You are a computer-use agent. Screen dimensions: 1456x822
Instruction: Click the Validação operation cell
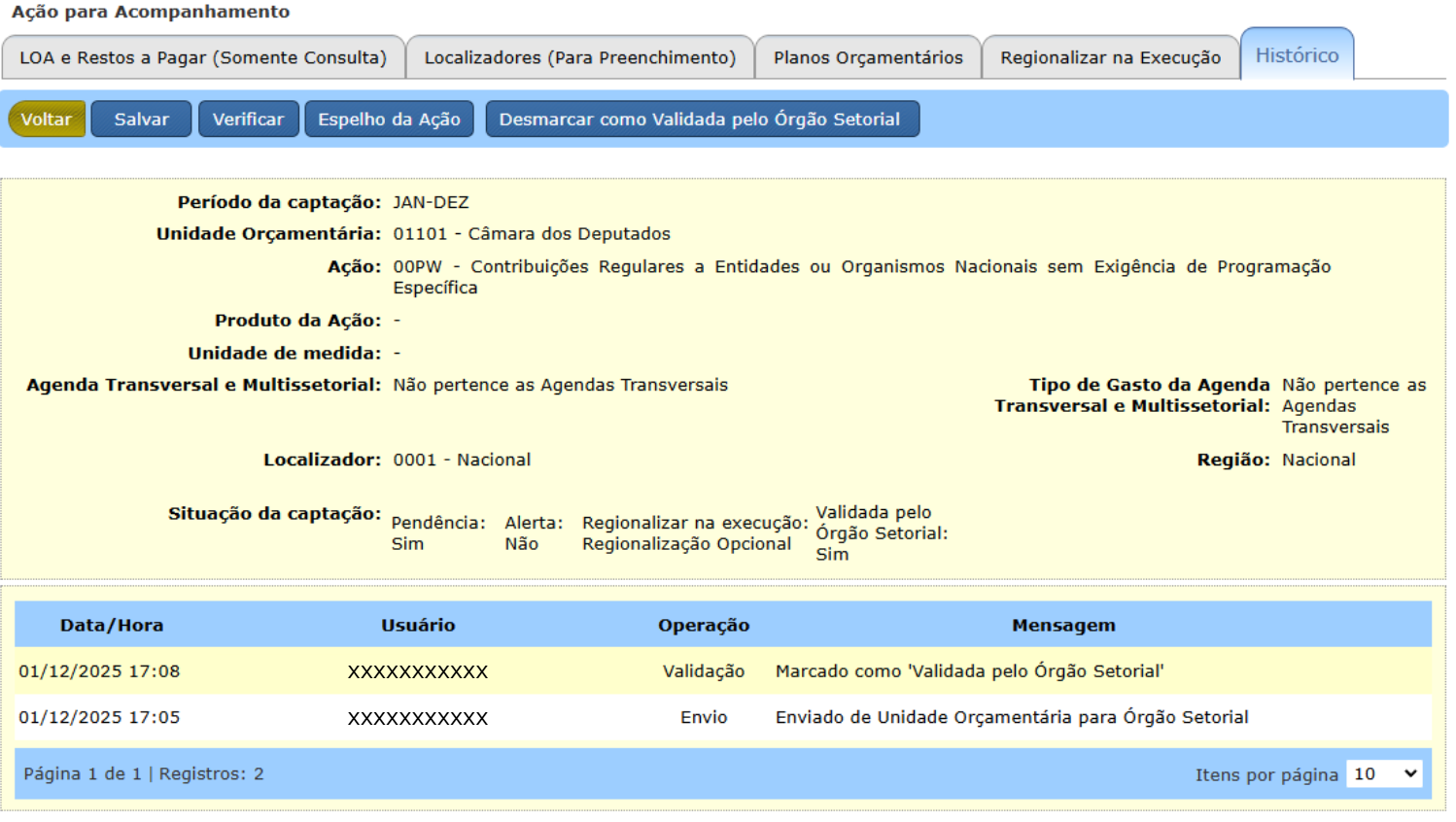[704, 671]
